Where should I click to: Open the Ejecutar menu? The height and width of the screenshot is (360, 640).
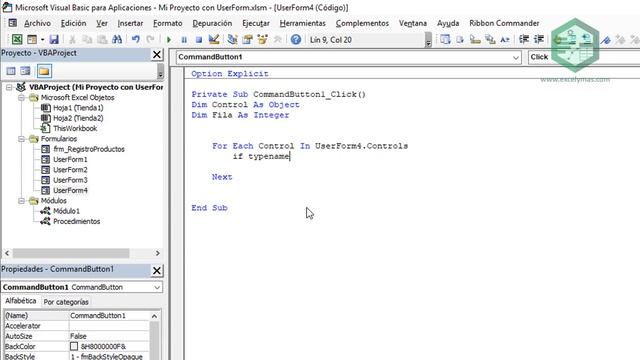click(x=256, y=23)
